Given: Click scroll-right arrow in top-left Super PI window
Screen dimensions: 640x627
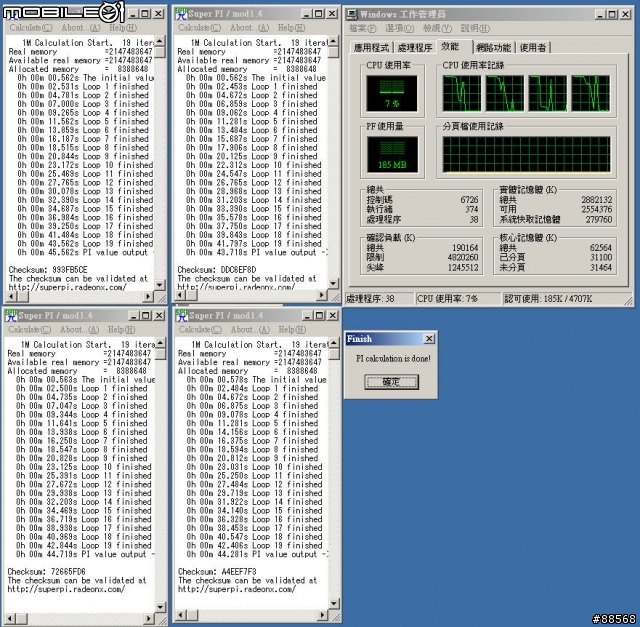Looking at the screenshot, I should (149, 296).
